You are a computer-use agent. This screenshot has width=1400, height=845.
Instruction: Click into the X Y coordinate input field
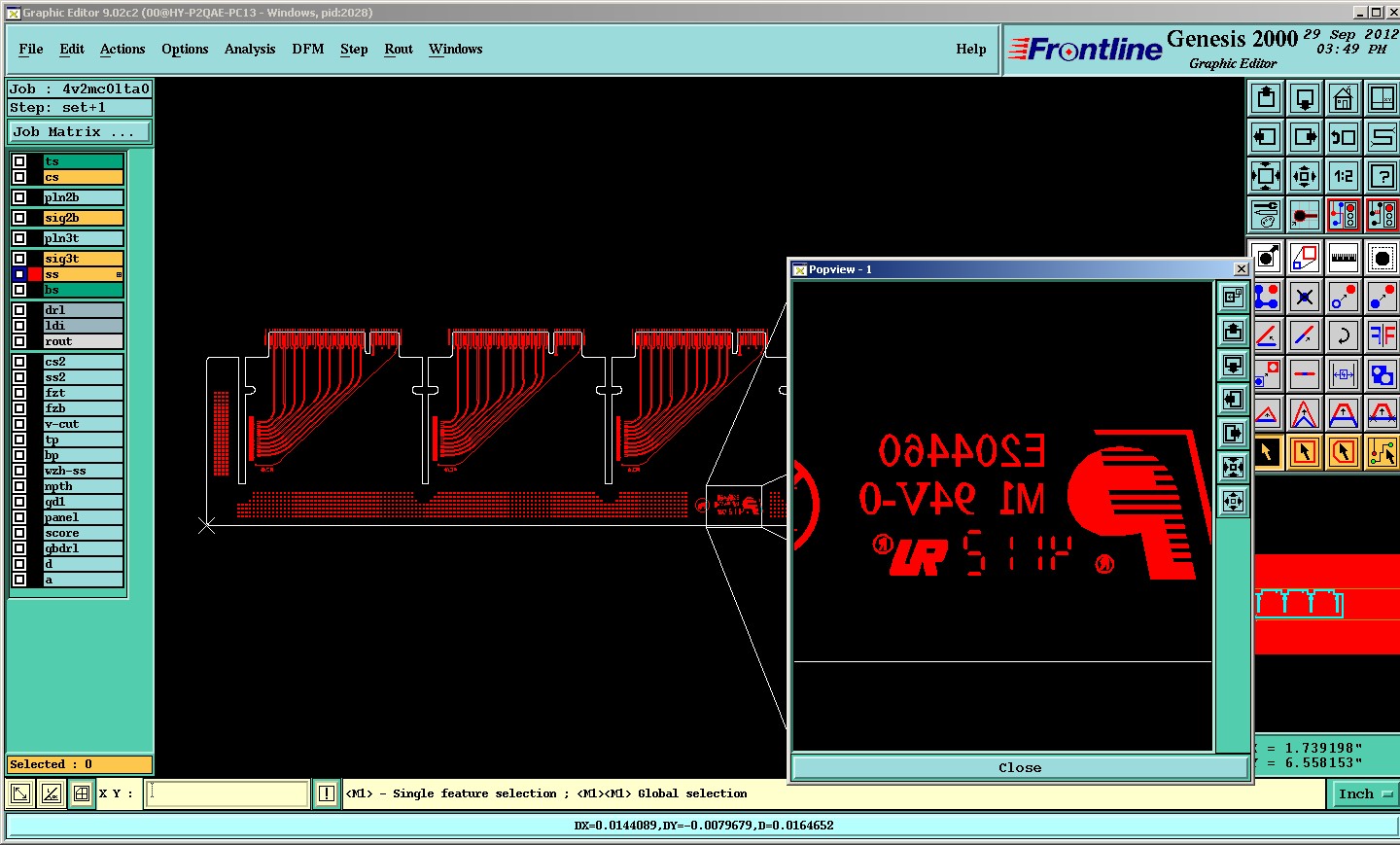[x=227, y=793]
